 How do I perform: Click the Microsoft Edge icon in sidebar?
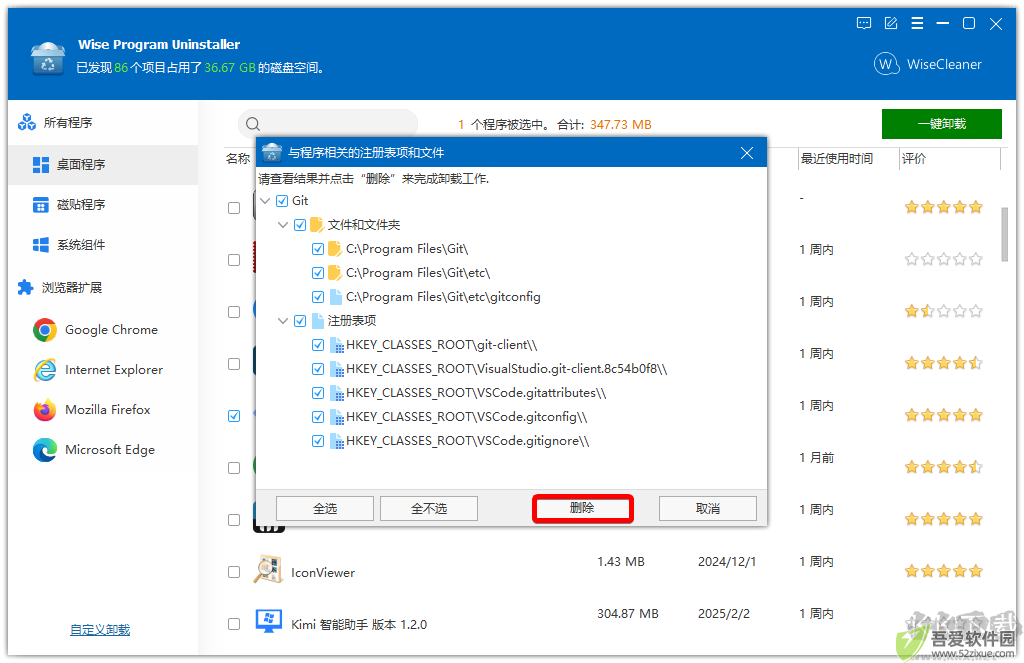pyautogui.click(x=45, y=450)
